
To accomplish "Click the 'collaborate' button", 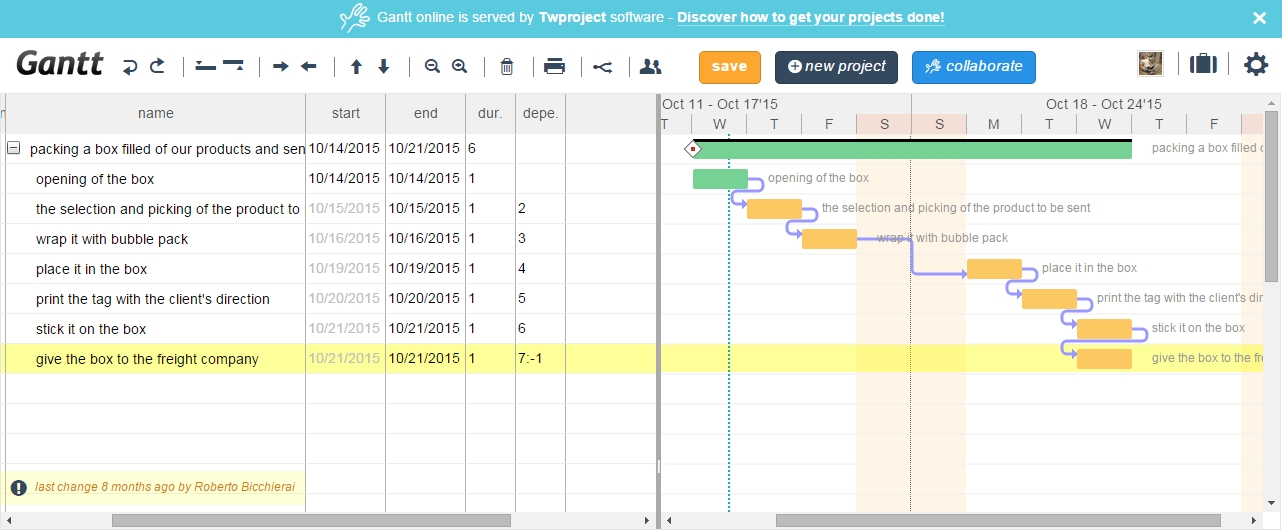I will tap(973, 67).
